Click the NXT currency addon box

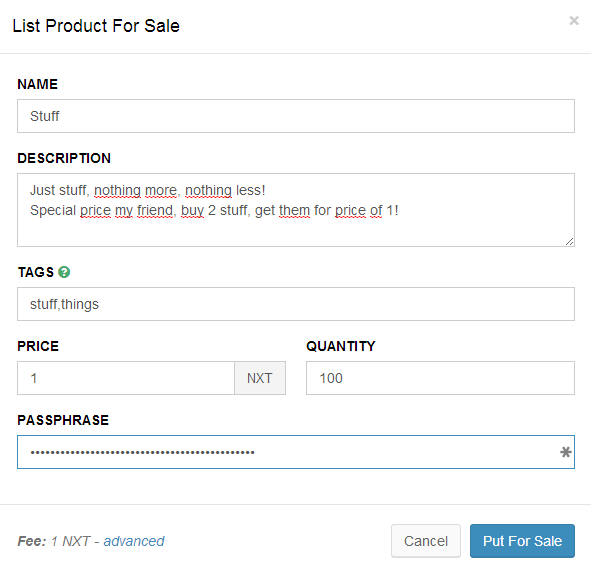pyautogui.click(x=260, y=378)
